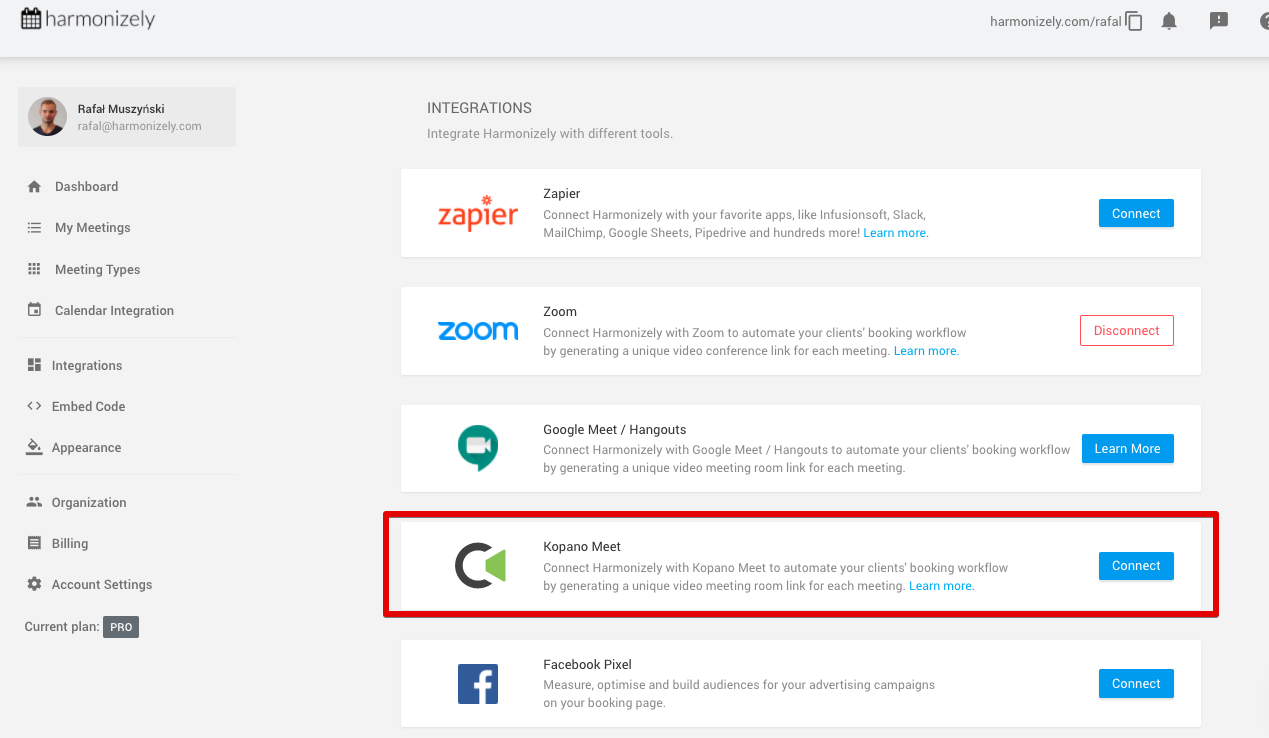Click the help question mark icon
This screenshot has width=1269, height=738.
tap(1264, 21)
